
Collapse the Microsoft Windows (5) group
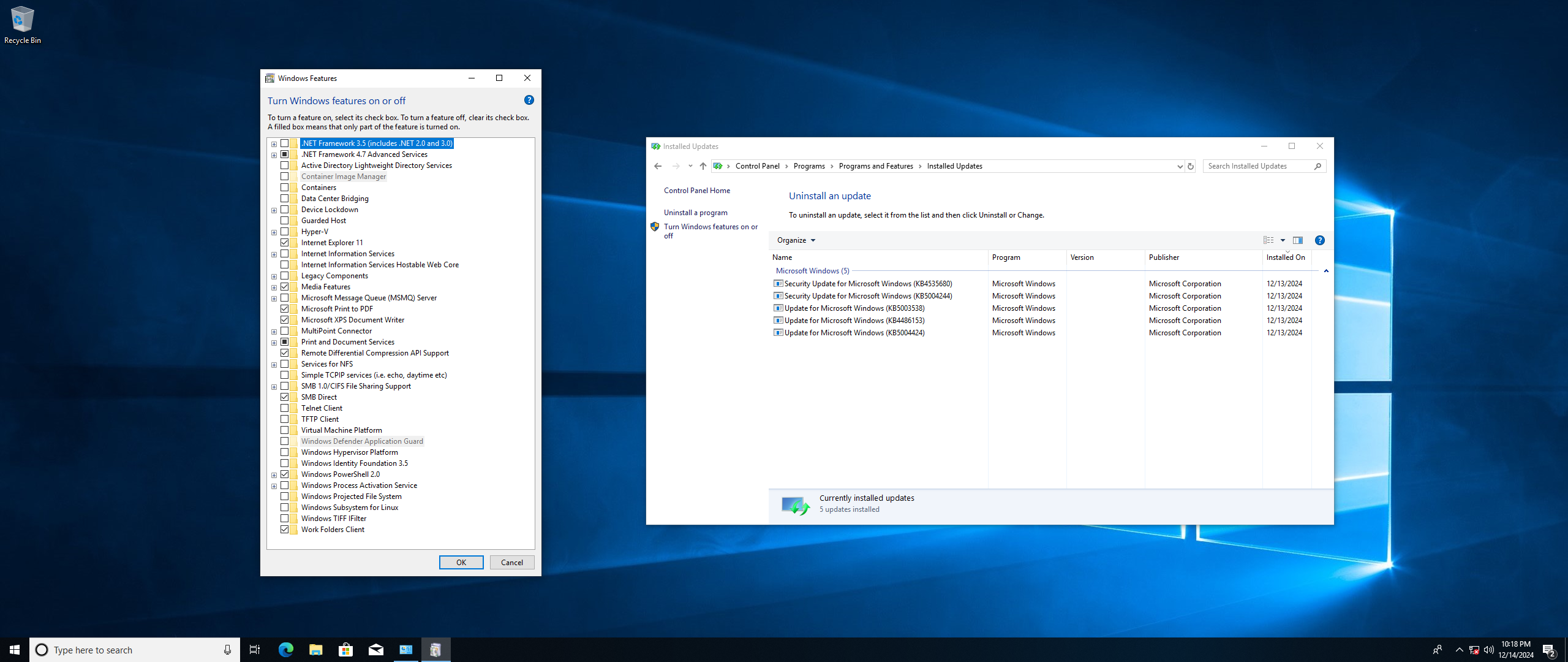tap(1326, 271)
